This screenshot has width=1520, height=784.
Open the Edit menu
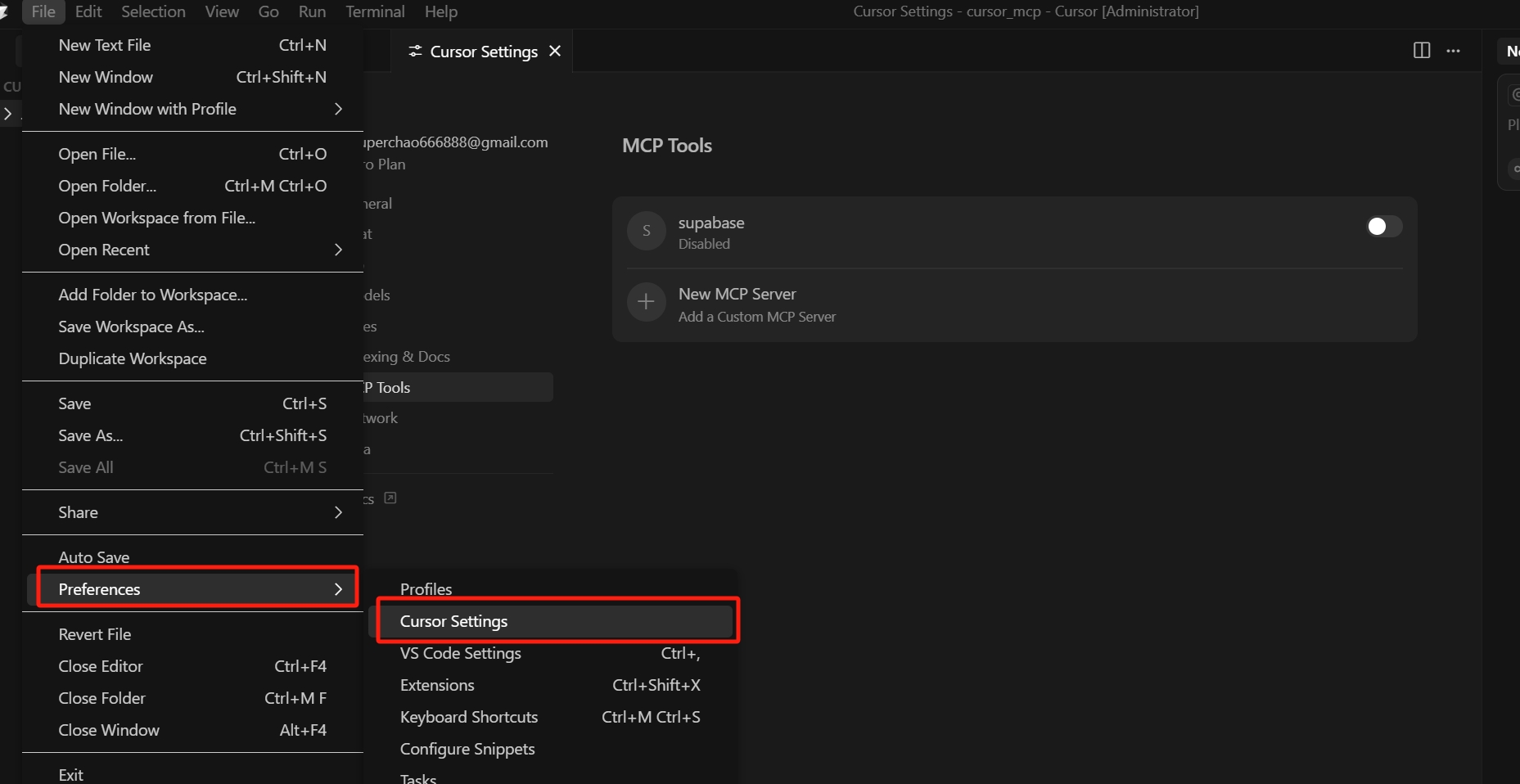pos(88,11)
